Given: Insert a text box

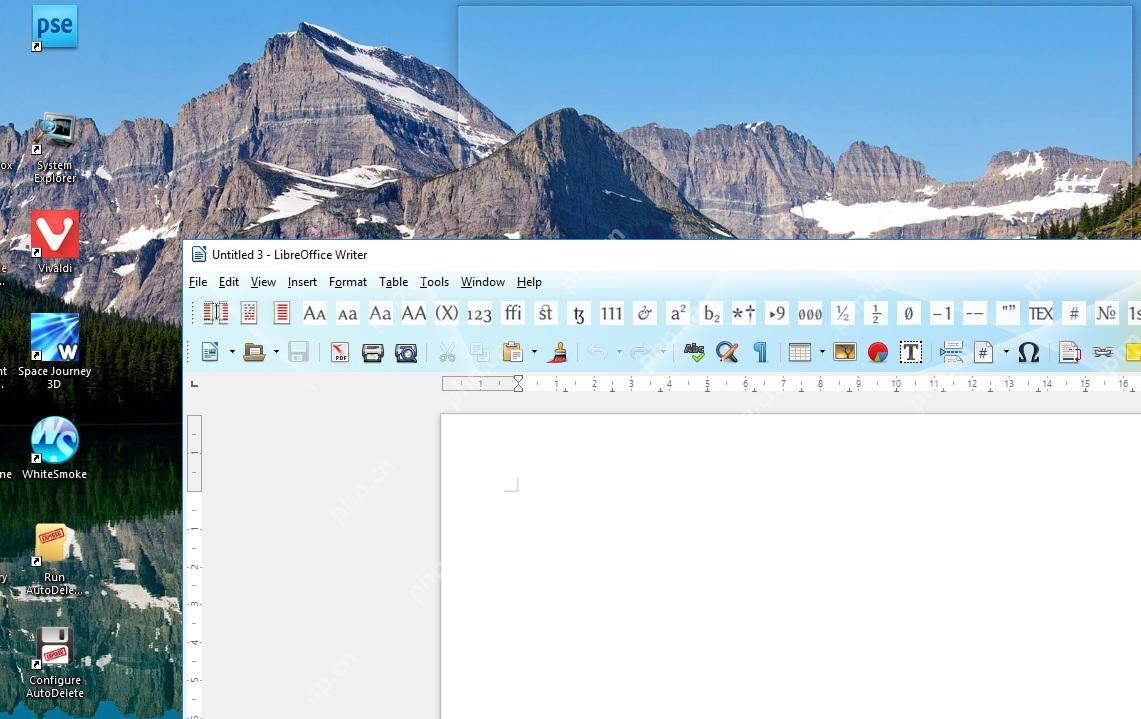Looking at the screenshot, I should tap(910, 352).
